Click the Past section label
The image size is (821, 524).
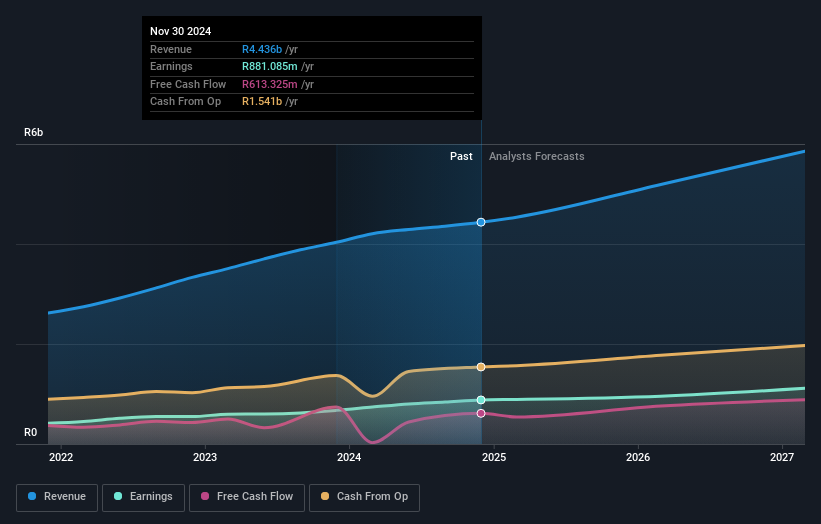pos(461,156)
